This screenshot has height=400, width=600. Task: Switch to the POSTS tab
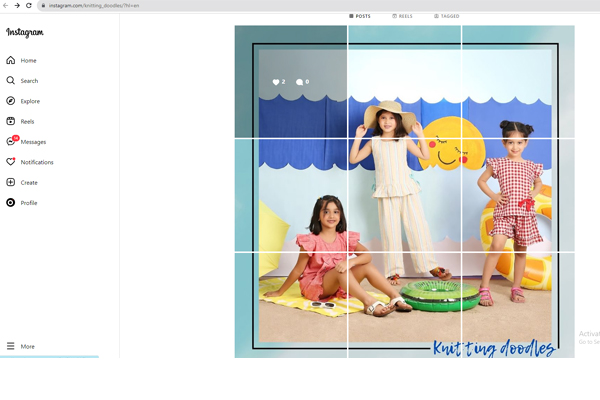[360, 16]
